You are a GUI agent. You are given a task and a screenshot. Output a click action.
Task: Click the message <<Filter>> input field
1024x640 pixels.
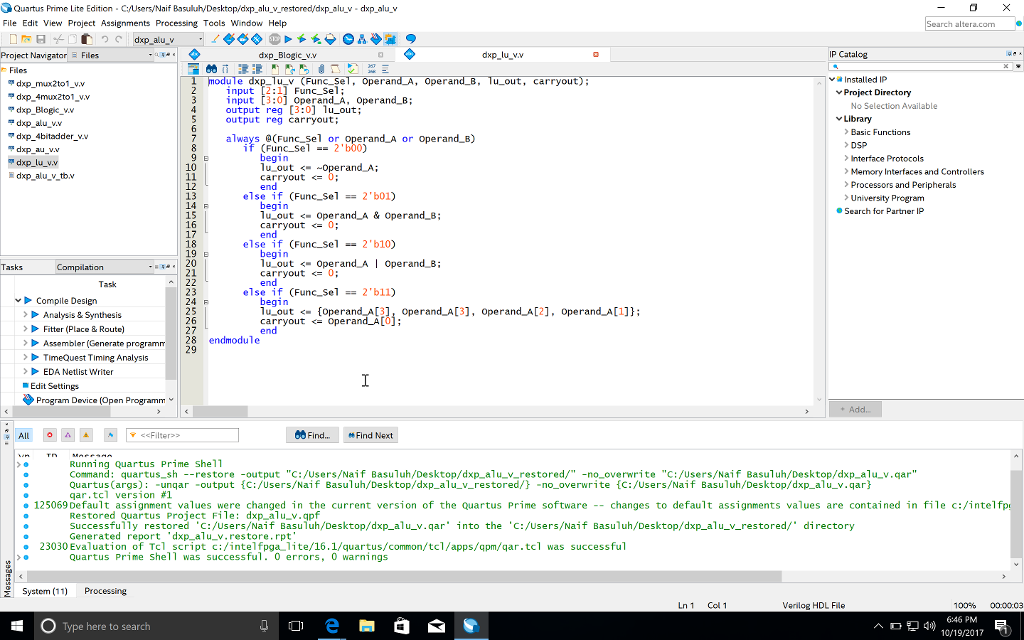(x=182, y=435)
